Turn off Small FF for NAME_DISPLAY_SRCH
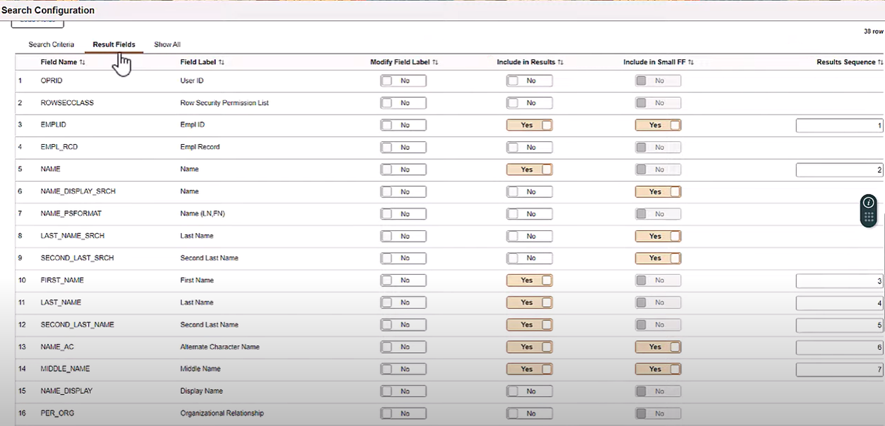The image size is (885, 426). pos(658,192)
